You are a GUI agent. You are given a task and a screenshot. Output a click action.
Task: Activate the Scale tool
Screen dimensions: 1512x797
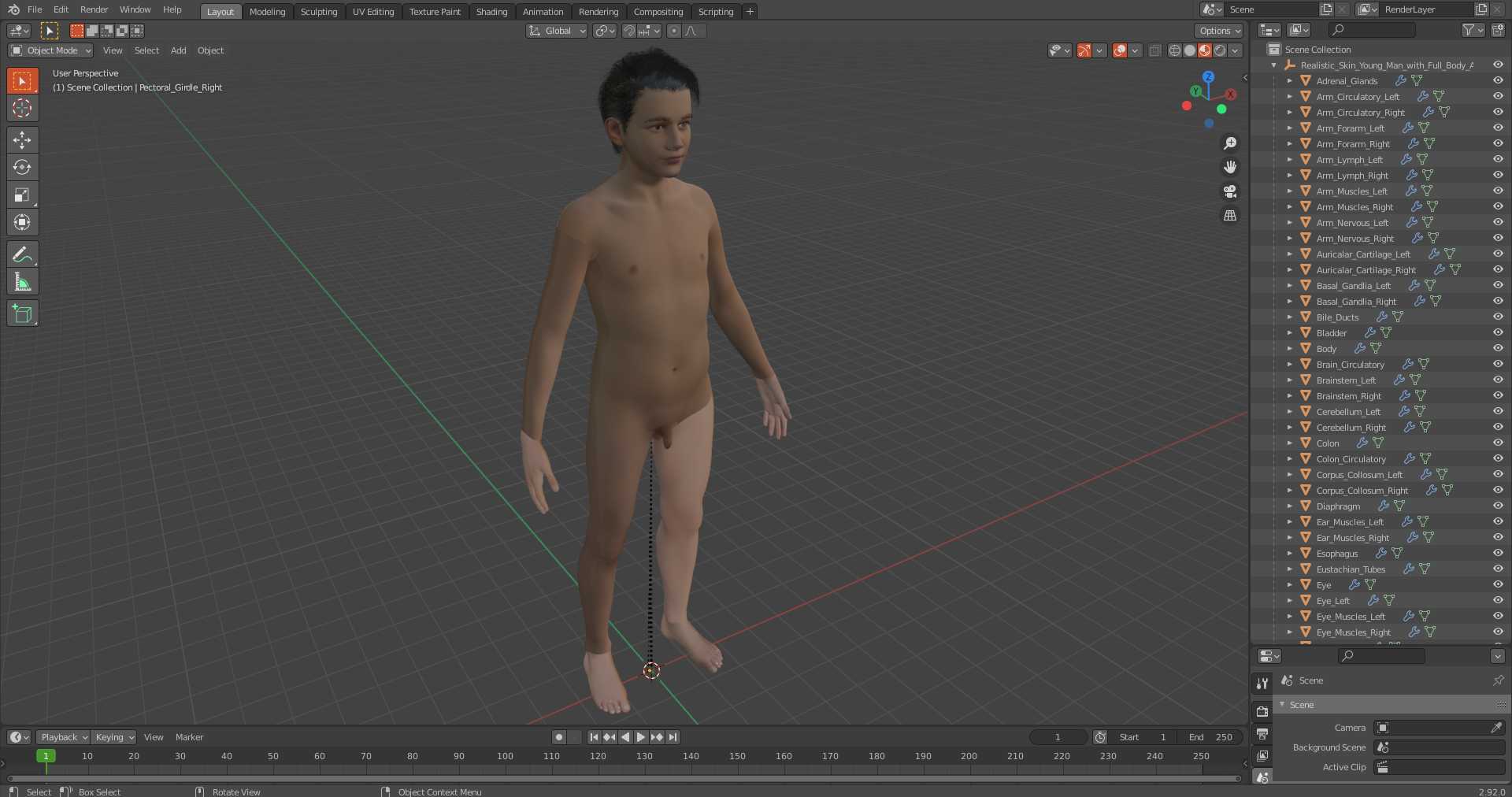point(22,195)
